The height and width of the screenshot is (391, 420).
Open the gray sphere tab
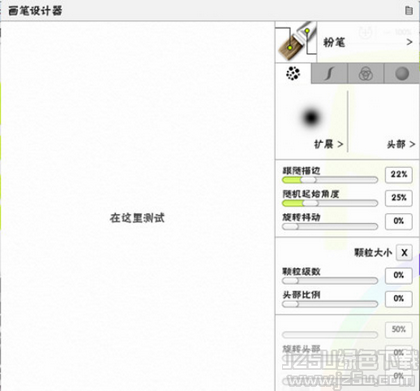coord(402,73)
